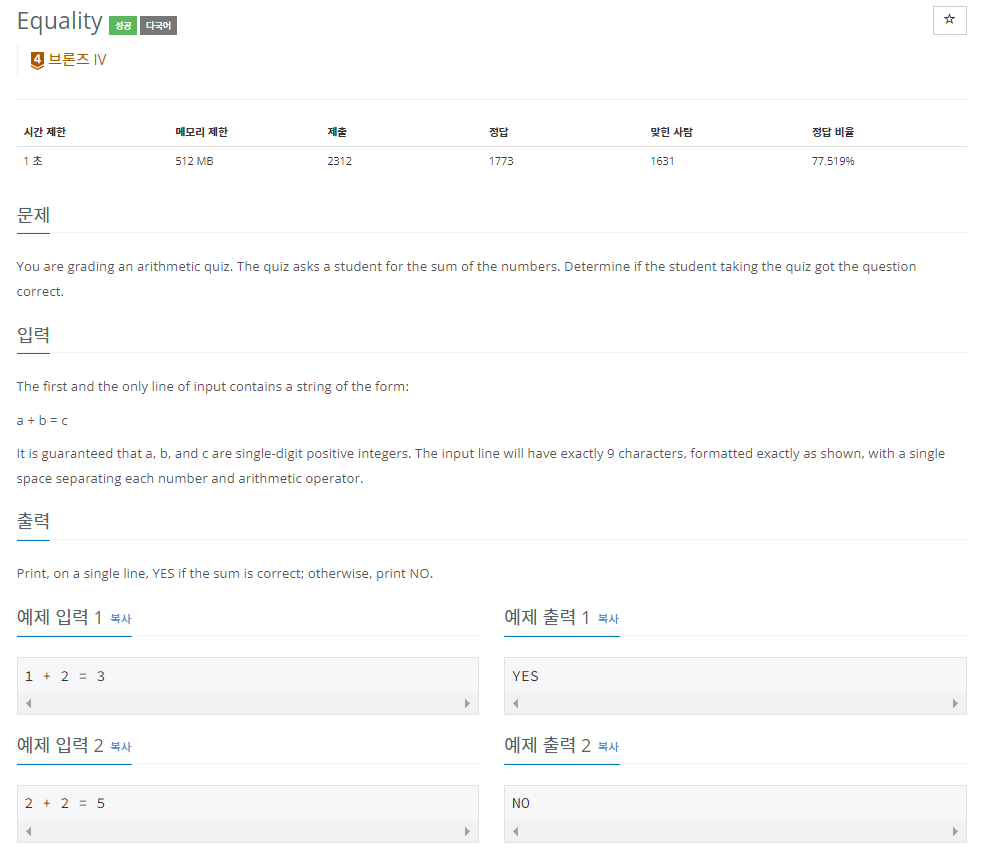
Task: Click the '출력' section heading
Action: 33,521
